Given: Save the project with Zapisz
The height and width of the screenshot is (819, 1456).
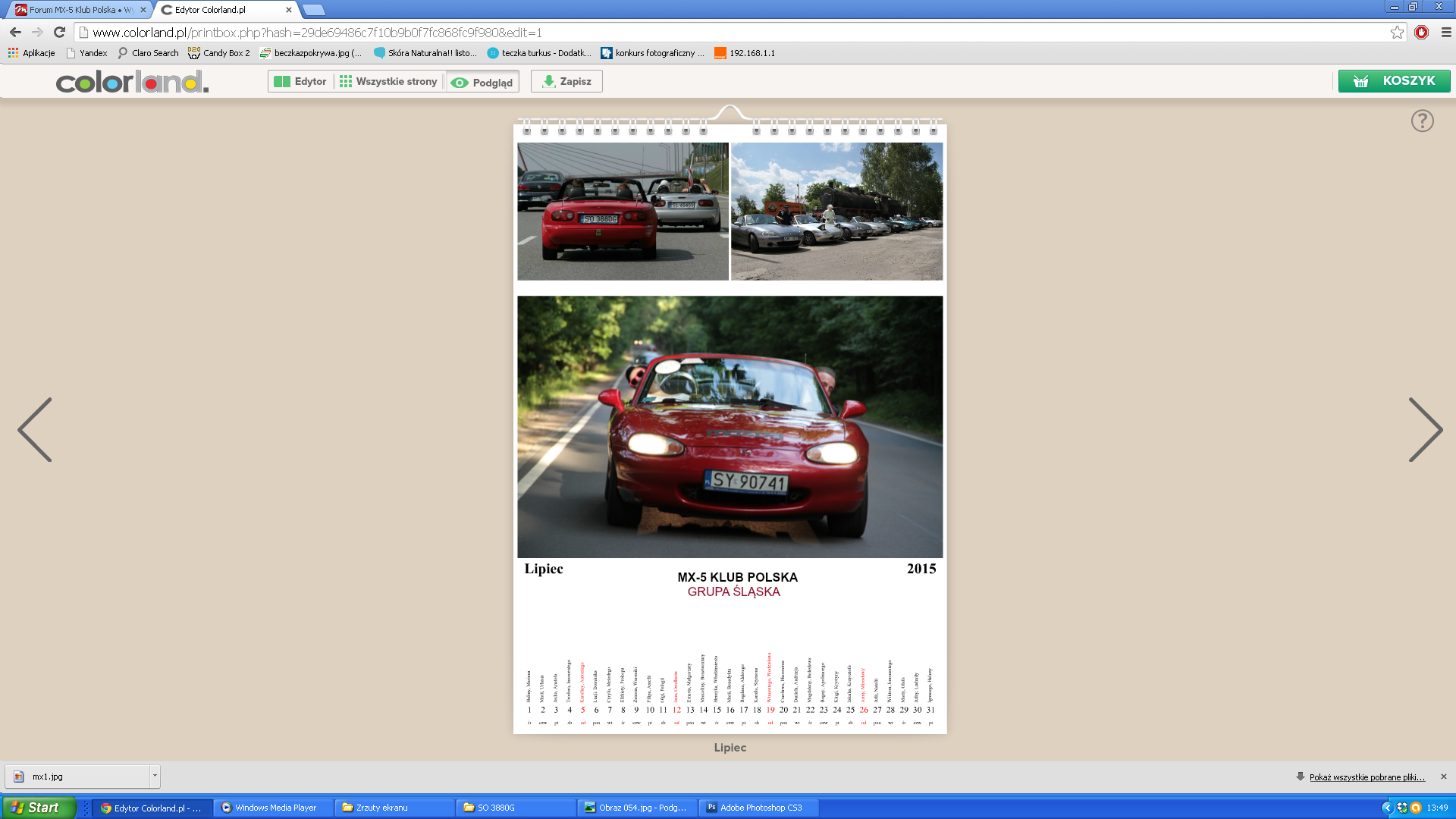Looking at the screenshot, I should click(x=566, y=81).
